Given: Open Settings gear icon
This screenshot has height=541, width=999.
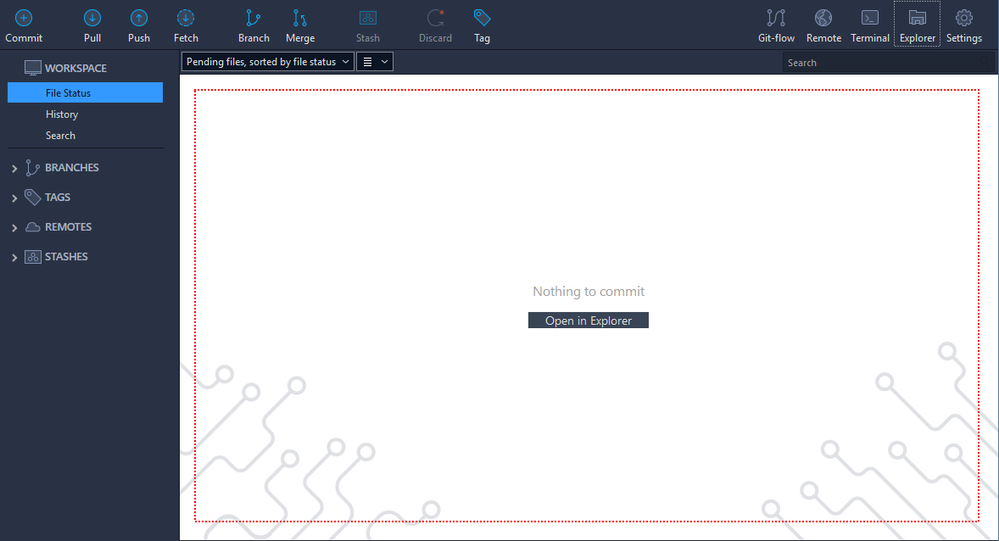Looking at the screenshot, I should point(964,18).
